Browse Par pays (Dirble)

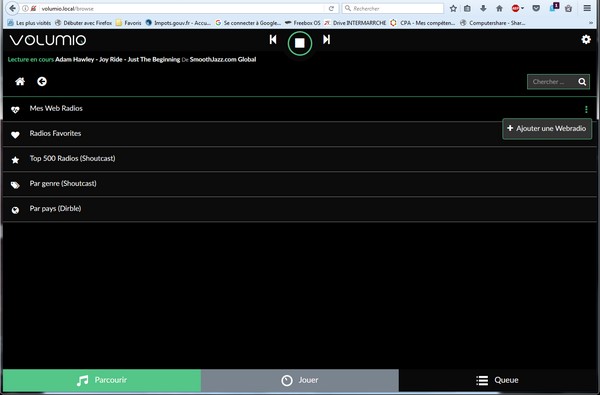pyautogui.click(x=300, y=209)
